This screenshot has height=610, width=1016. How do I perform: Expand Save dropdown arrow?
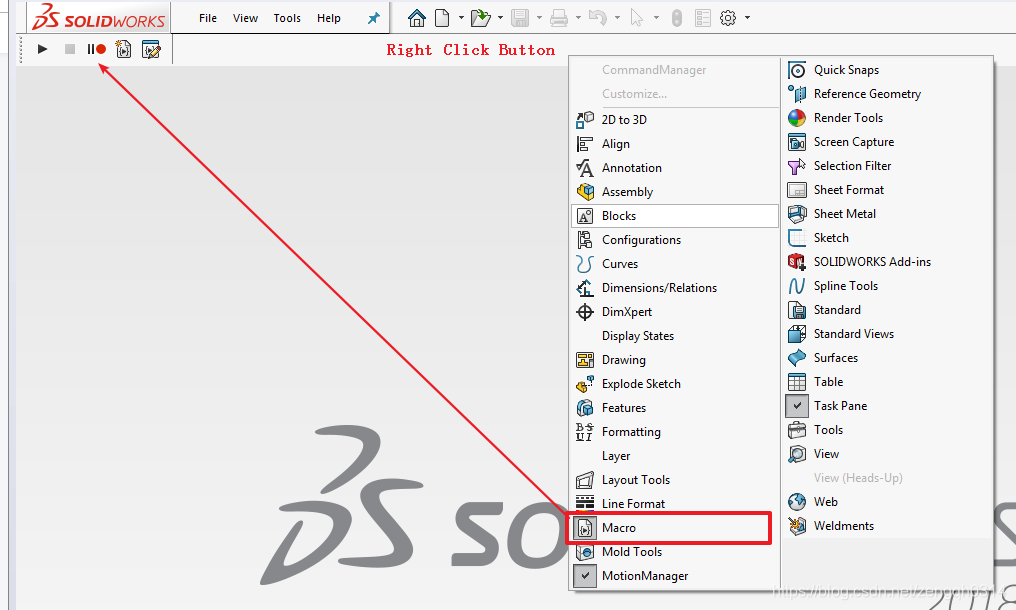pos(539,18)
